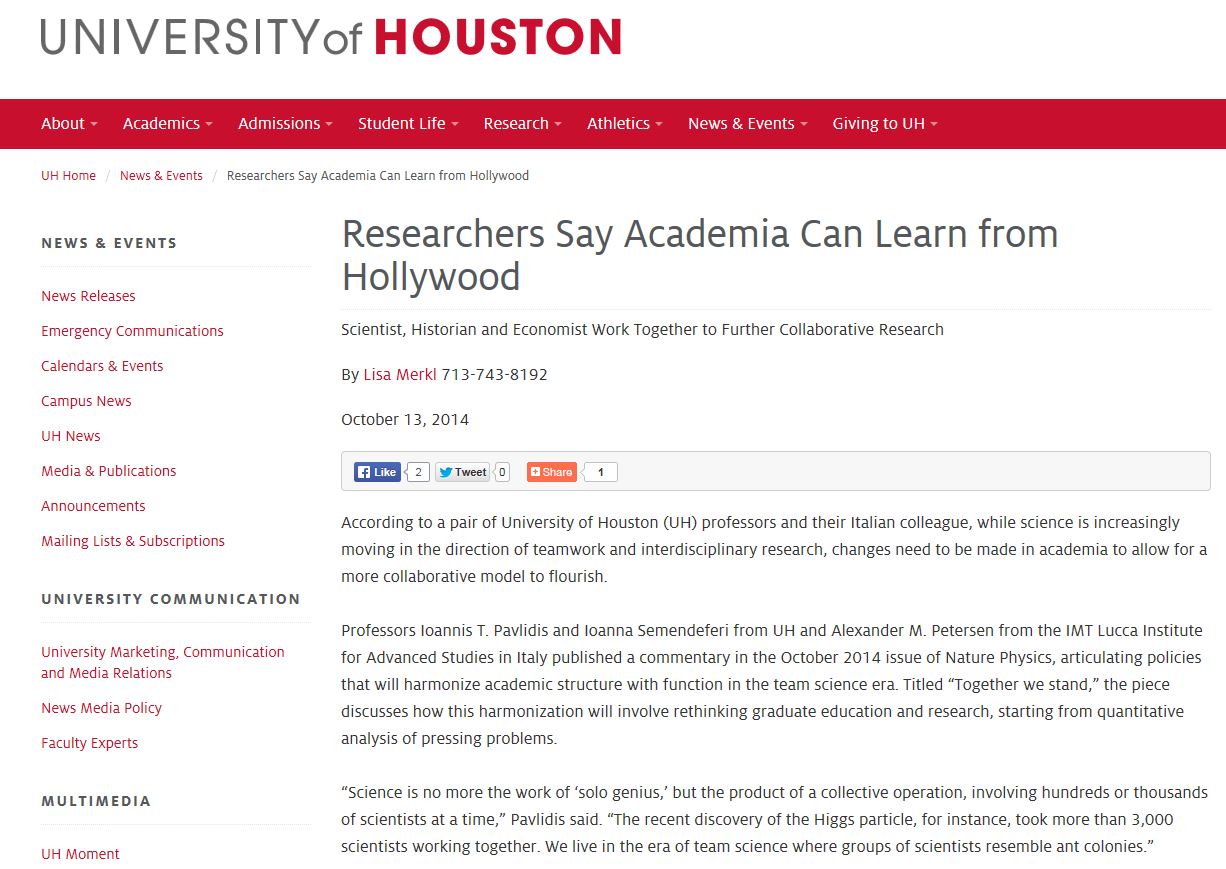
Task: Open the Admissions dropdown menu
Action: click(x=286, y=124)
